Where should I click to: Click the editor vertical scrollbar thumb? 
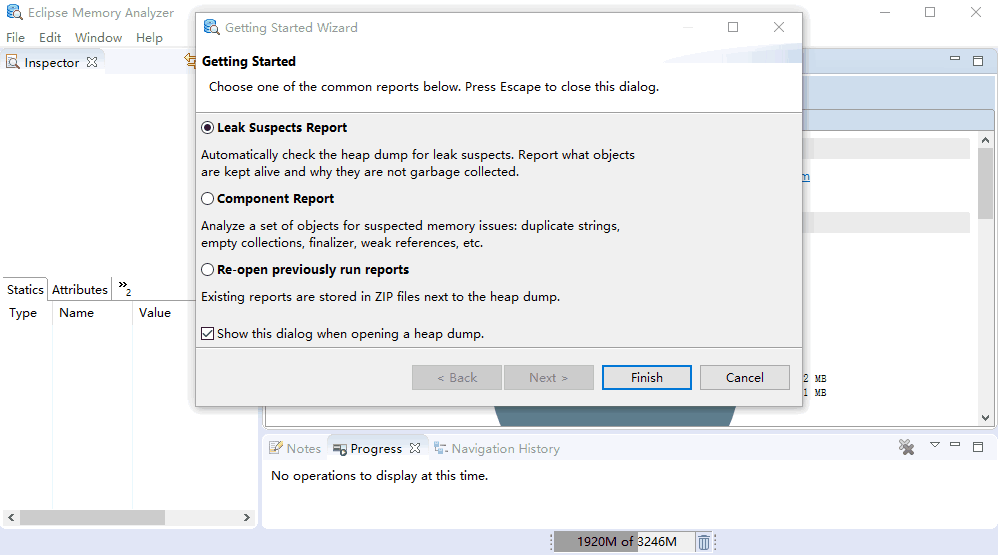(x=985, y=184)
